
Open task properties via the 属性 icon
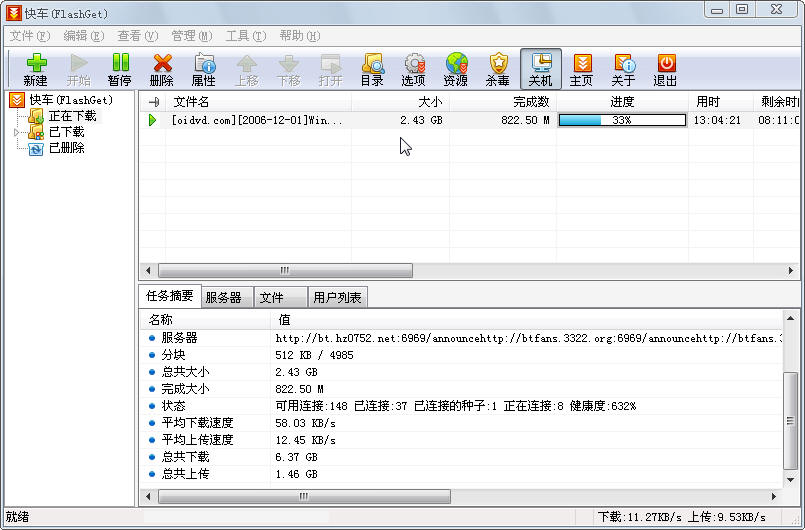[204, 70]
